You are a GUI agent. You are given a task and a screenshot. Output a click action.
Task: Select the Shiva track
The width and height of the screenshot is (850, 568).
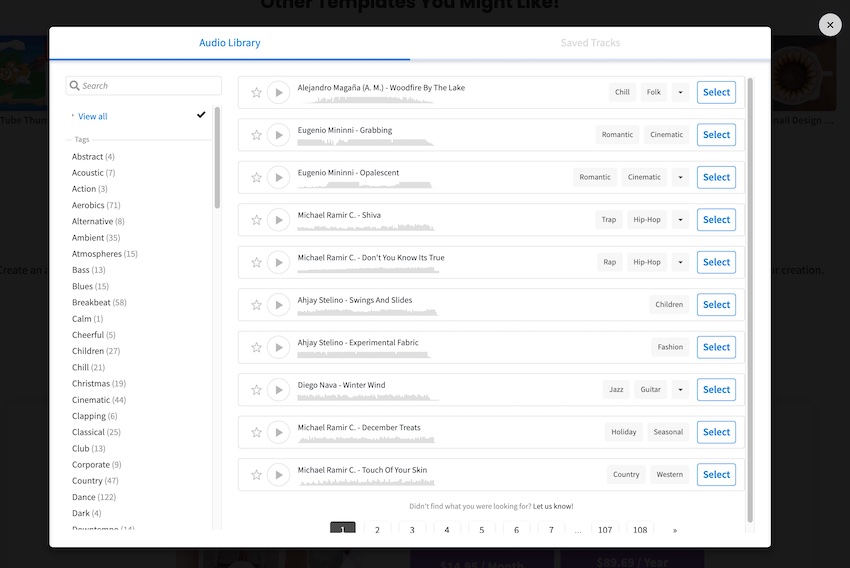click(x=716, y=220)
